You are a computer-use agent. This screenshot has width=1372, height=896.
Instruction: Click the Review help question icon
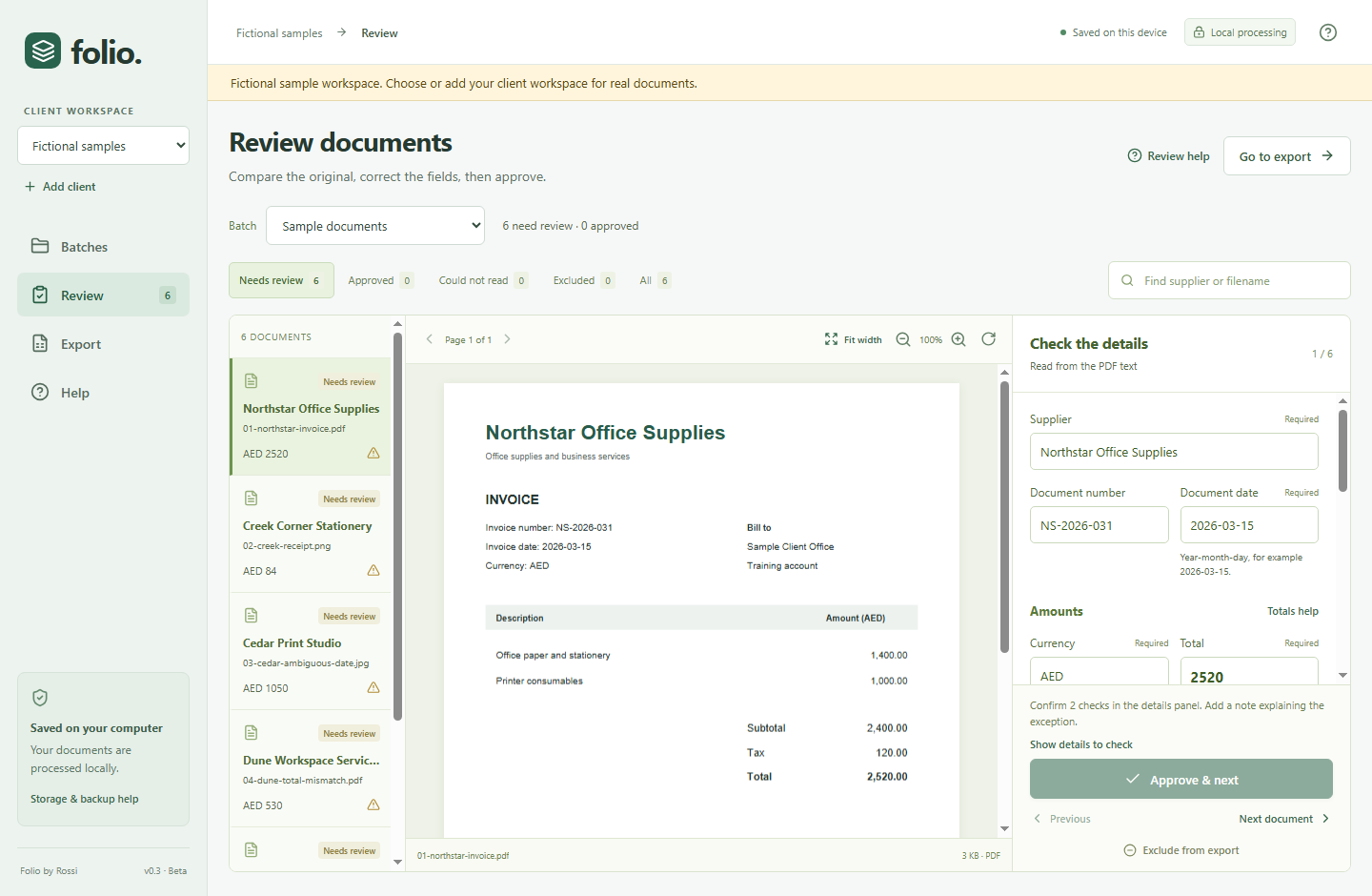[1134, 155]
